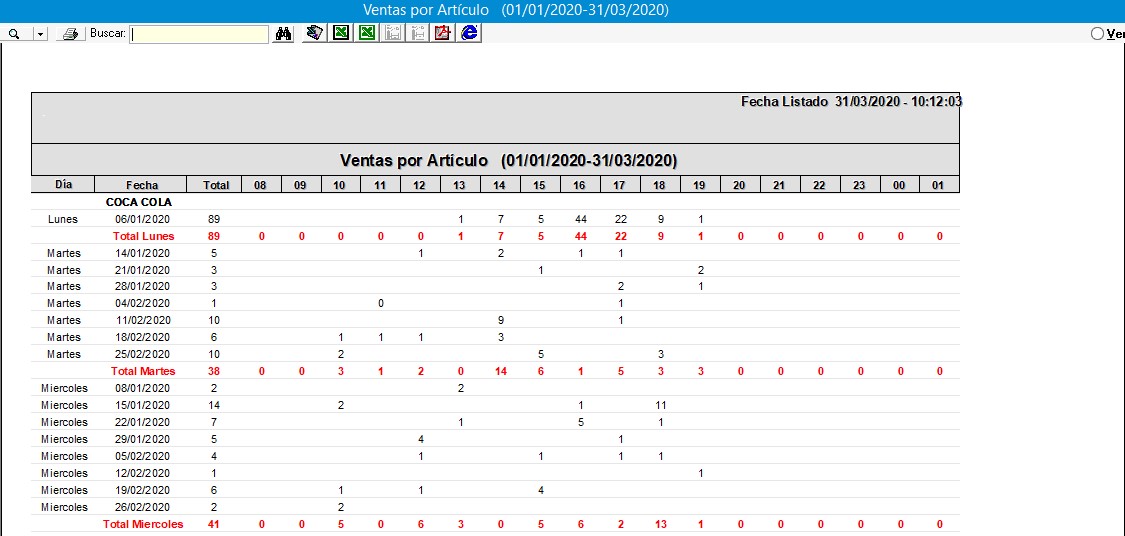Click the Total Lunes row label
The width and height of the screenshot is (1125, 536).
pyautogui.click(x=143, y=236)
